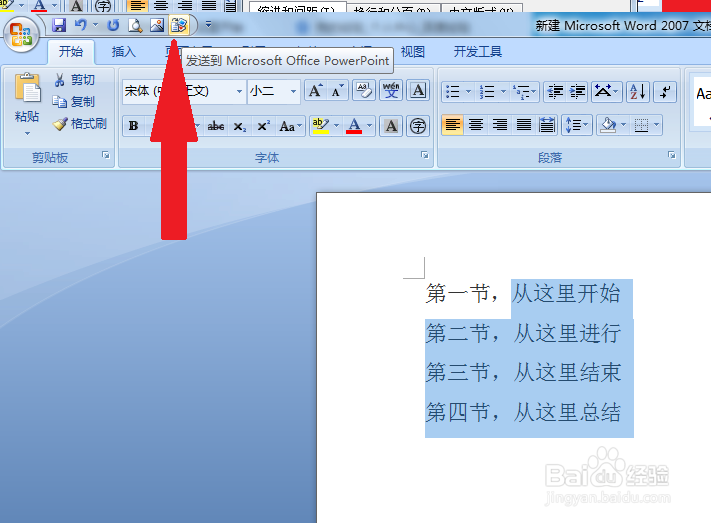
Task: Copy selection with 复制
Action: (73, 102)
